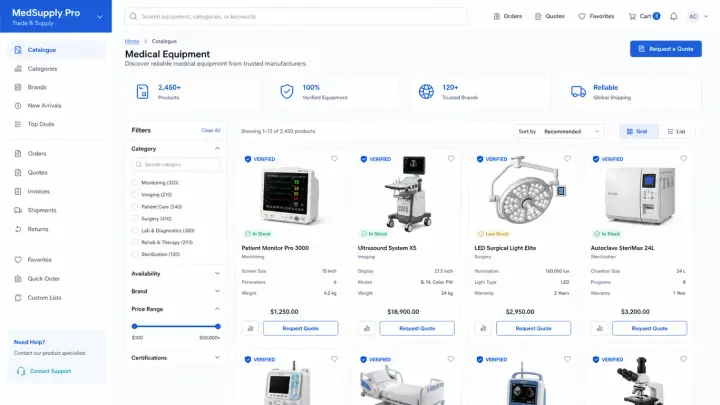
Task: Click the Search category field
Action: click(x=175, y=164)
